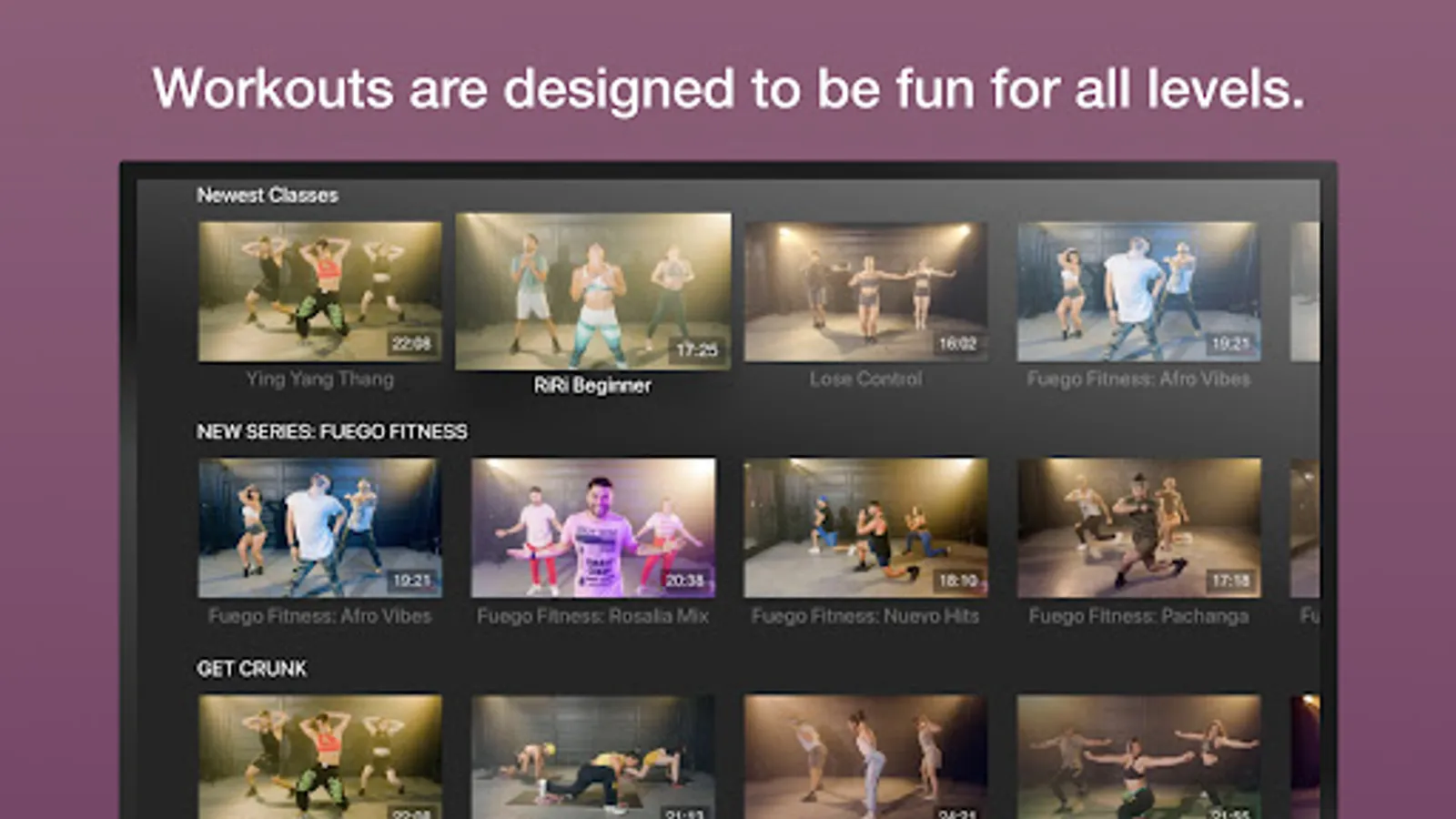Viewport: 1456px width, 819px height.
Task: Pick the fourth thumbnail in the GET CRUNK row
Action: tap(1138, 757)
